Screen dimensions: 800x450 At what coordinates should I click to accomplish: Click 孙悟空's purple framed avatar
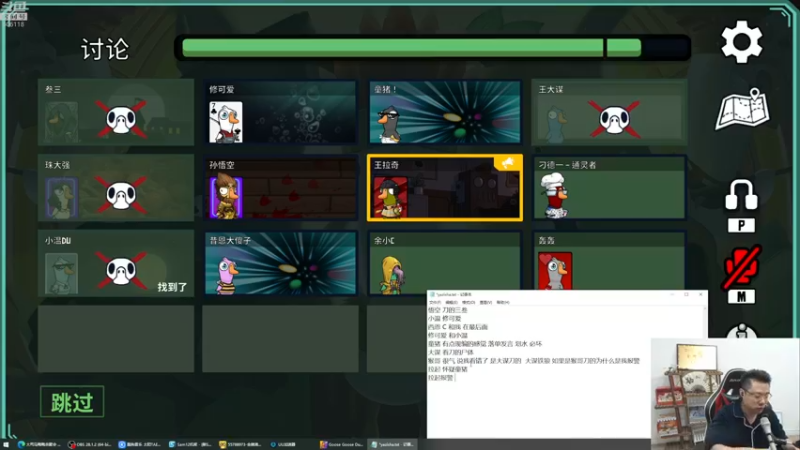point(226,196)
